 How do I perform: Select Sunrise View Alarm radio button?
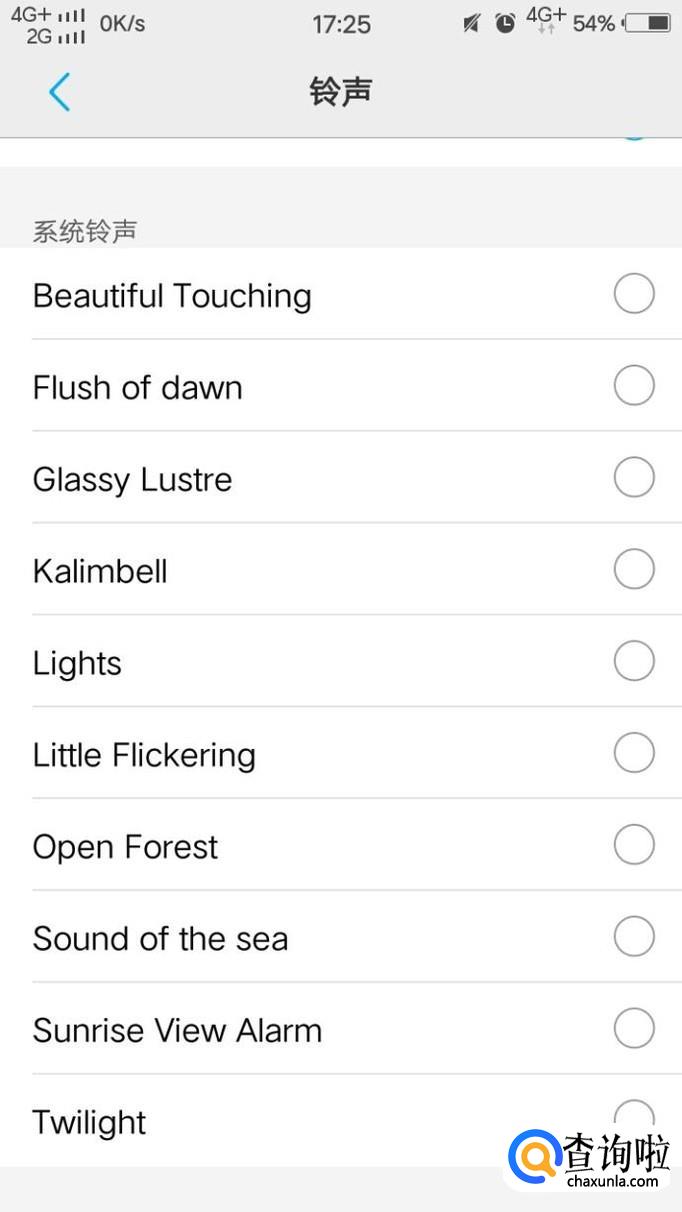click(x=634, y=1028)
